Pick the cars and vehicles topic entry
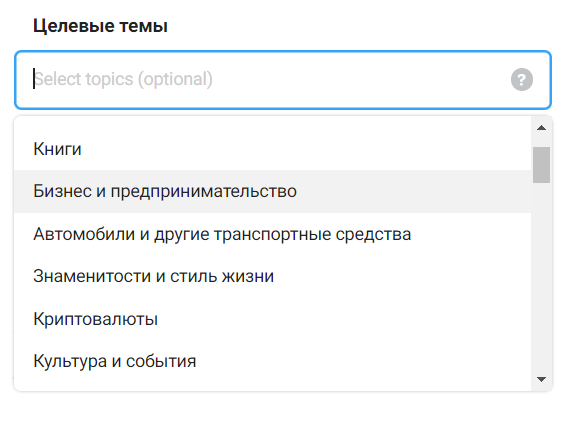This screenshot has width=573, height=422. point(273,234)
